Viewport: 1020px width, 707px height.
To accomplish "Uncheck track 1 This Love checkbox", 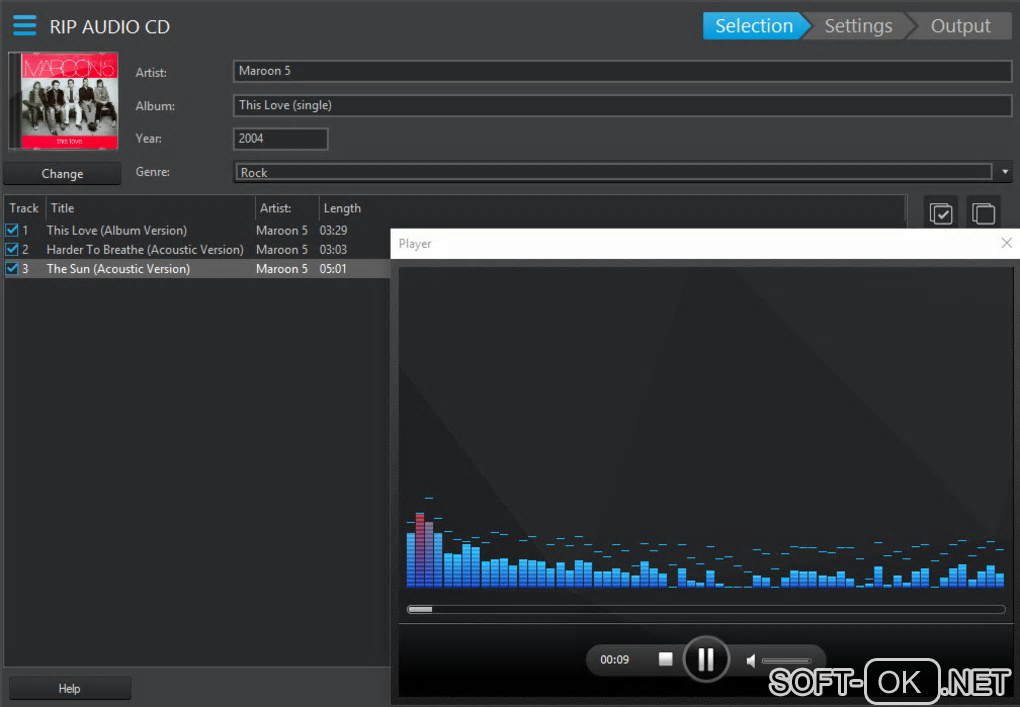I will click(x=12, y=230).
